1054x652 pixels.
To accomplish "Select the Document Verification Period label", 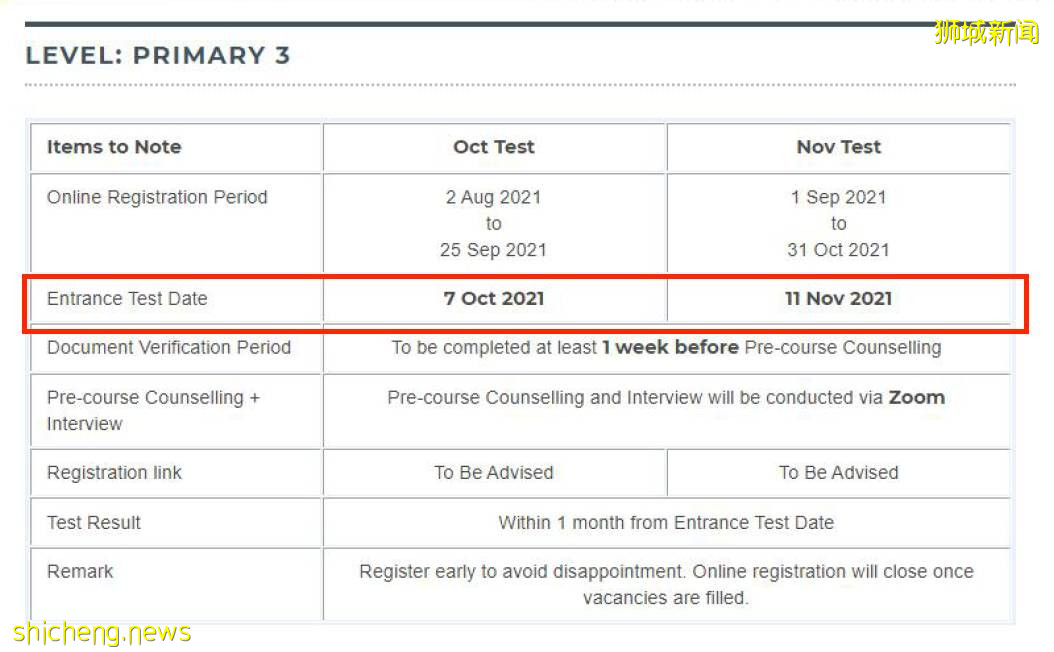I will [x=169, y=347].
